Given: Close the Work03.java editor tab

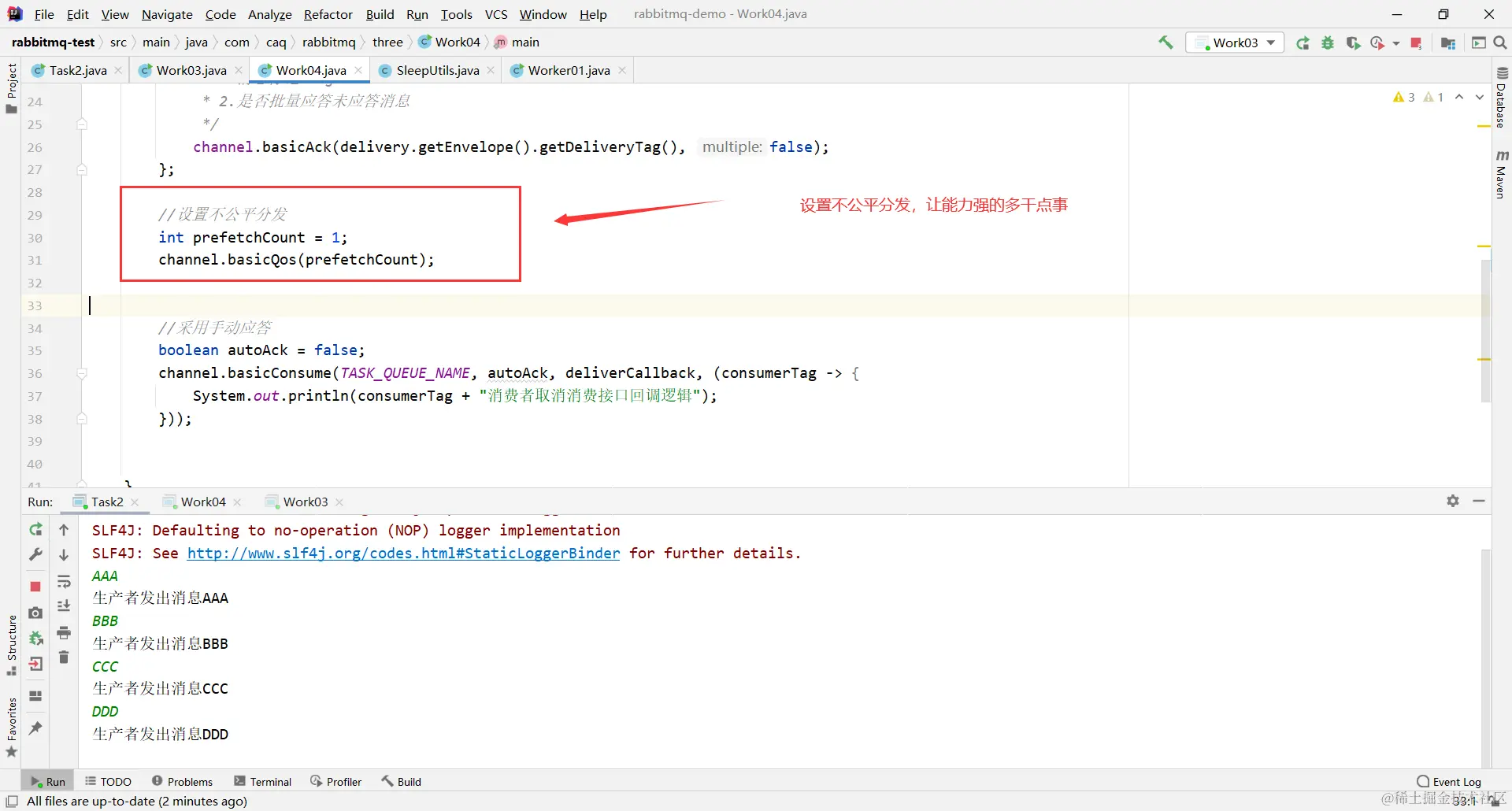Looking at the screenshot, I should tap(239, 70).
